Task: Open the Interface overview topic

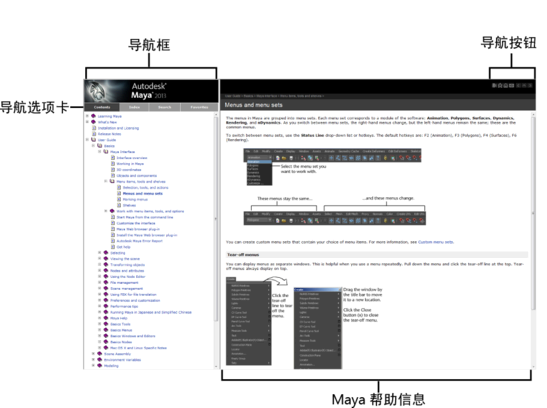Action: coord(132,158)
